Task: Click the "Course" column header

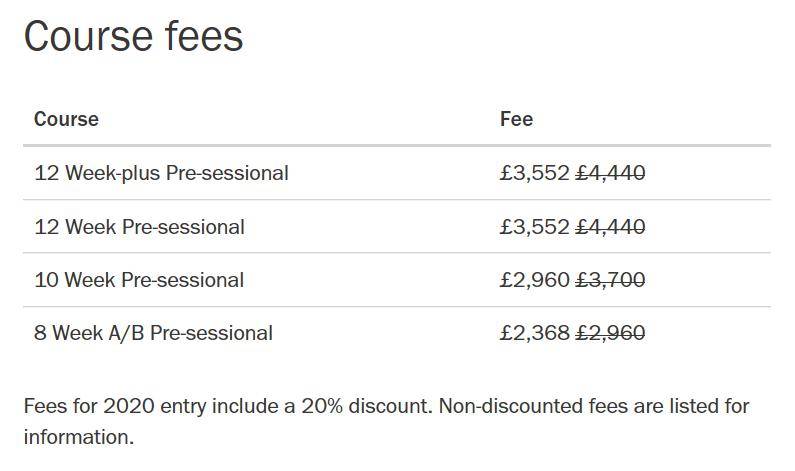Action: click(x=66, y=119)
